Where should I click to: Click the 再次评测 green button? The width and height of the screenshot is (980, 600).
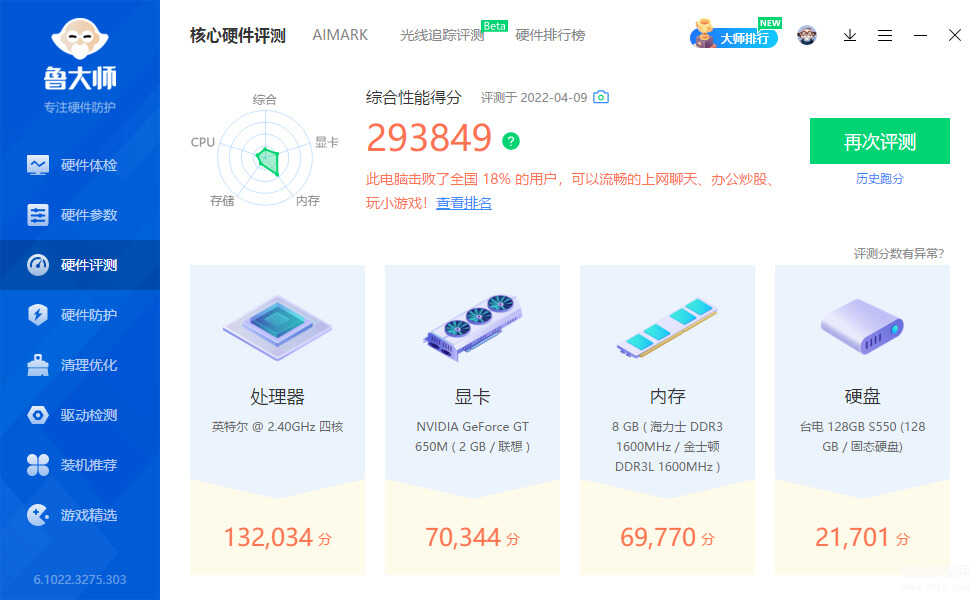tap(879, 141)
